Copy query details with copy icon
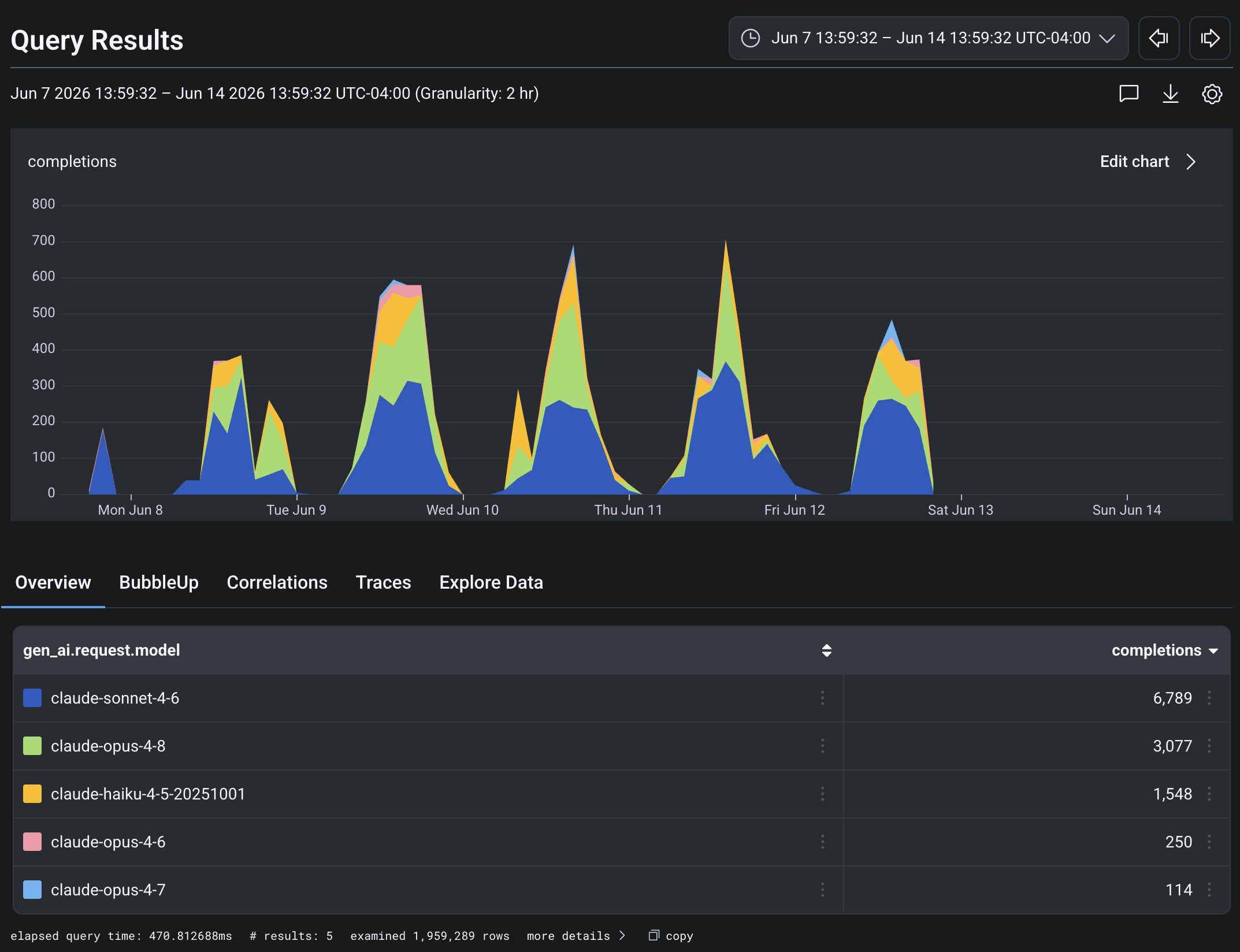 pyautogui.click(x=654, y=935)
